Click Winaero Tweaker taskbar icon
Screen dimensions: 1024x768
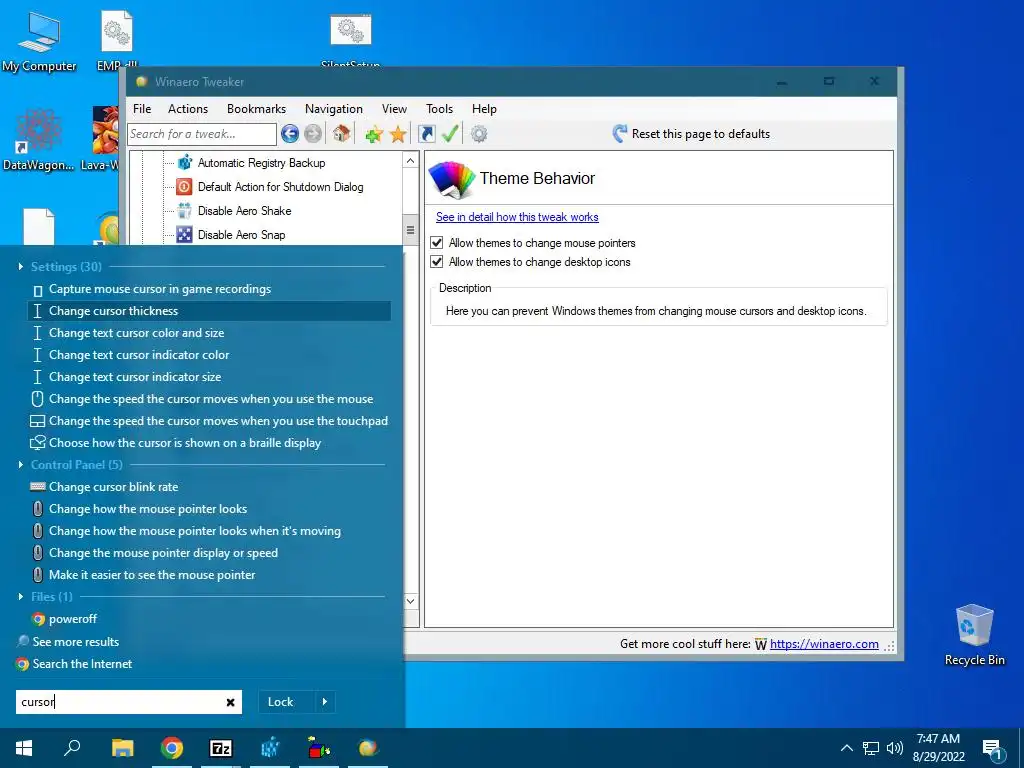click(x=368, y=748)
